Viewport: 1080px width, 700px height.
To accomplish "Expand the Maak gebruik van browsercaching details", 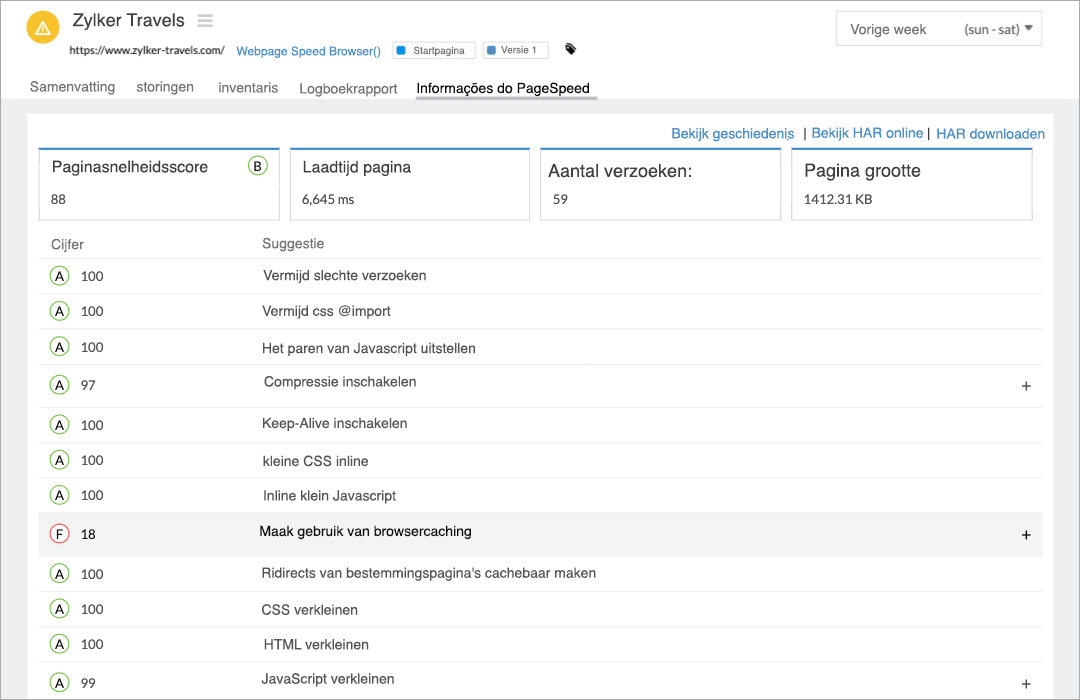I will click(x=1026, y=534).
